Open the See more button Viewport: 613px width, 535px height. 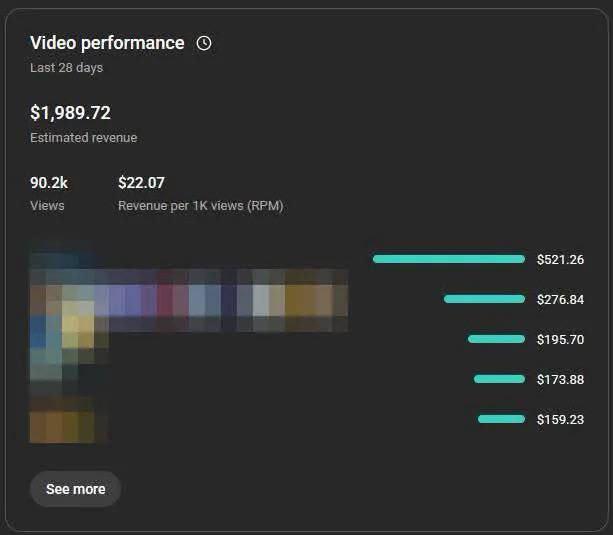tap(75, 489)
